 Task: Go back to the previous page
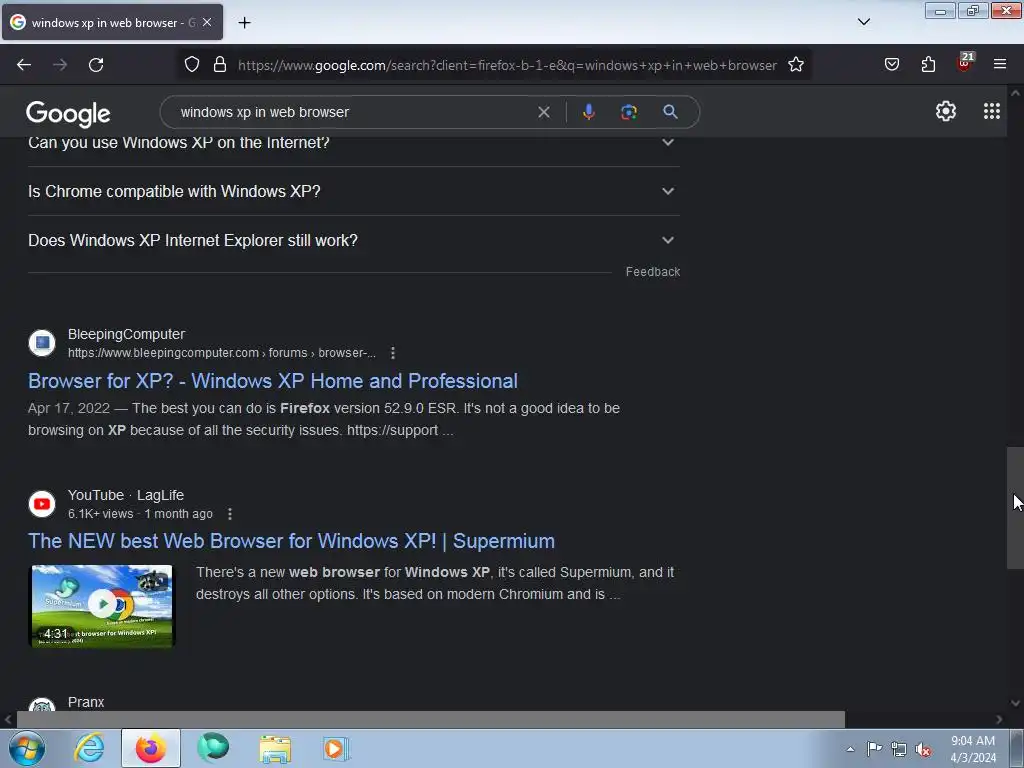tap(24, 65)
